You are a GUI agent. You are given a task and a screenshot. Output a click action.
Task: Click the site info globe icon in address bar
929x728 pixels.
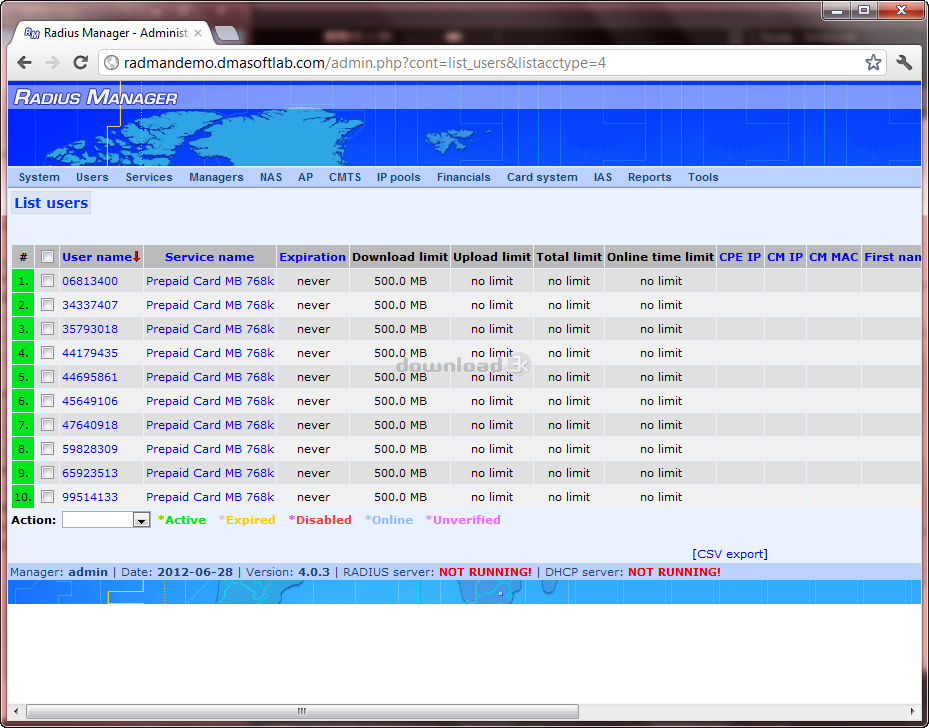click(111, 63)
